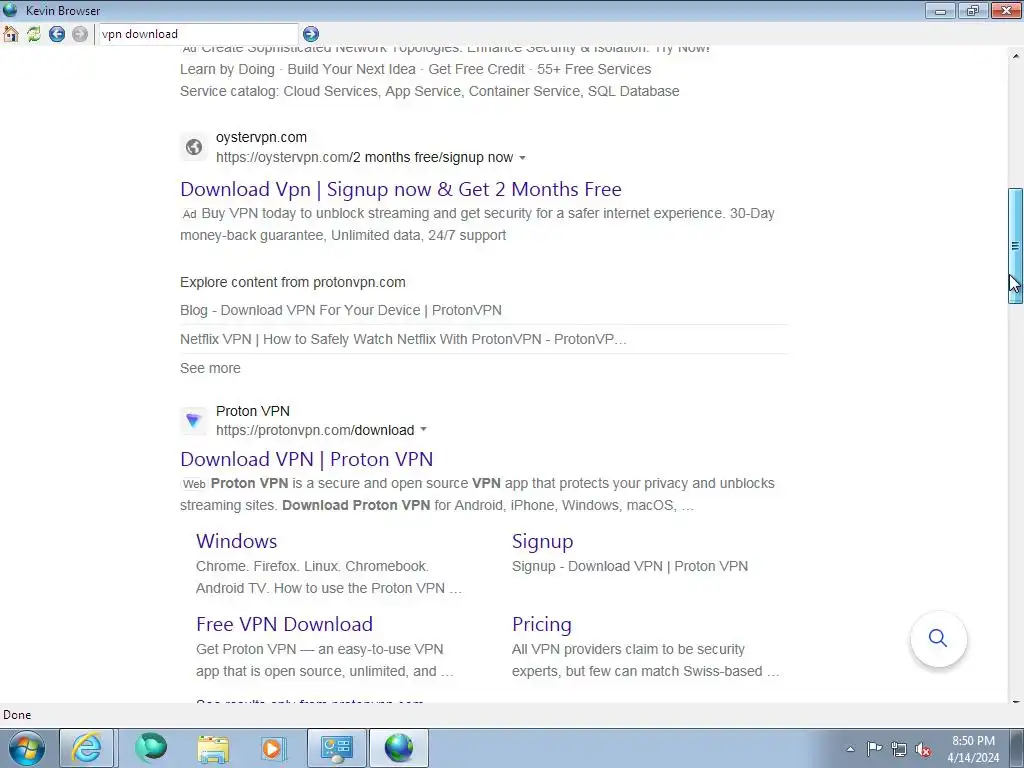Viewport: 1024px width, 768px height.
Task: Expand the protonvpn.com/download URL dropdown arrow
Action: tap(423, 430)
